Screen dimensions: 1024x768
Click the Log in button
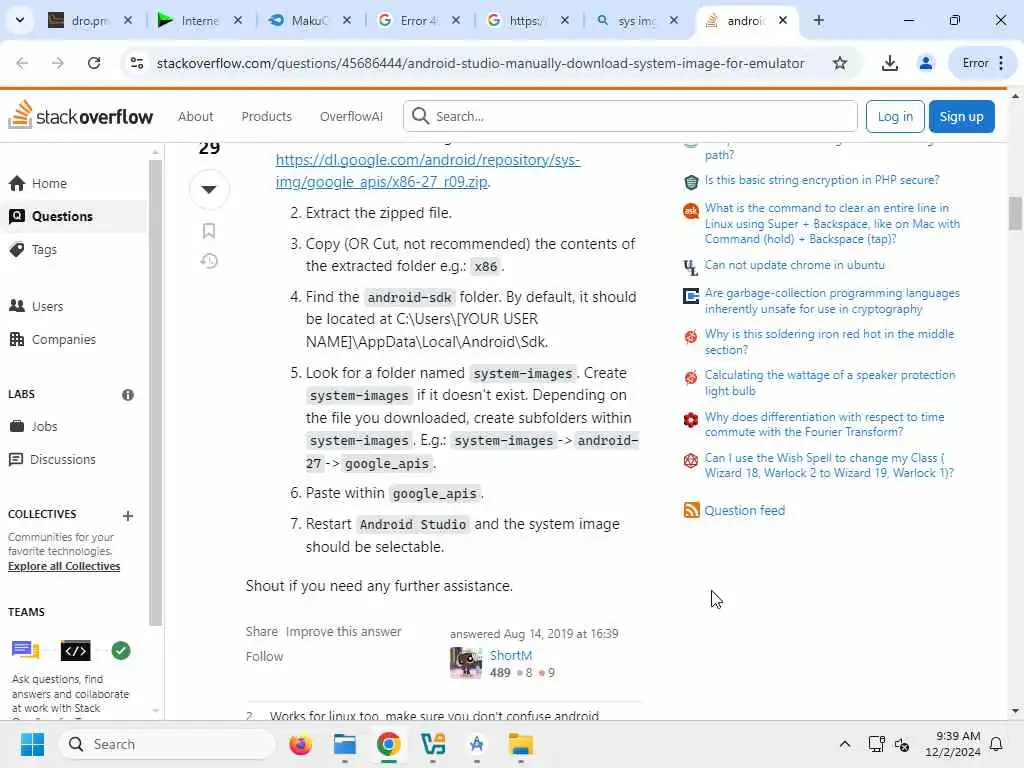click(x=895, y=116)
